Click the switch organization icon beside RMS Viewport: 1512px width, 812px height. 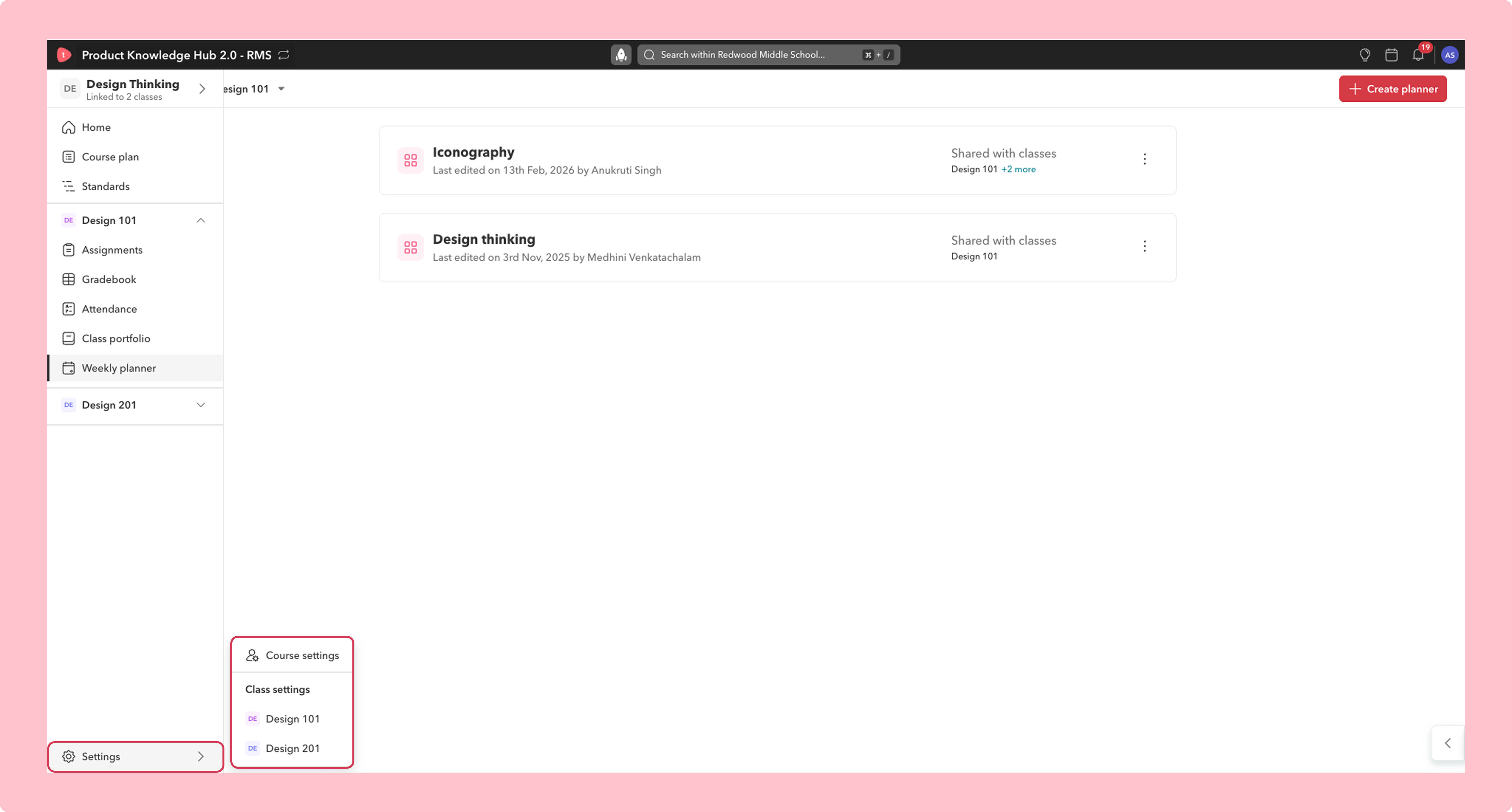284,55
